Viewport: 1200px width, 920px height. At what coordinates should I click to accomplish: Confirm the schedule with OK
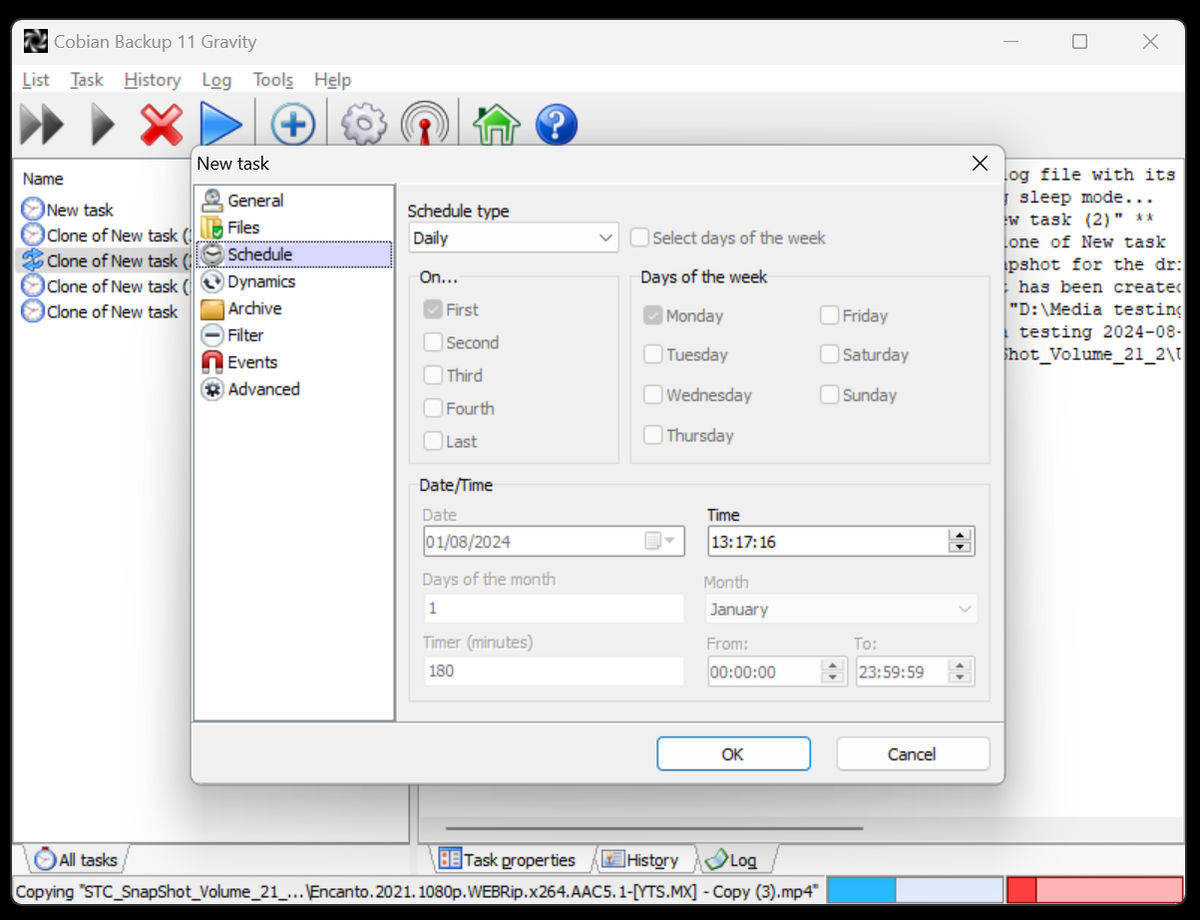[x=733, y=753]
